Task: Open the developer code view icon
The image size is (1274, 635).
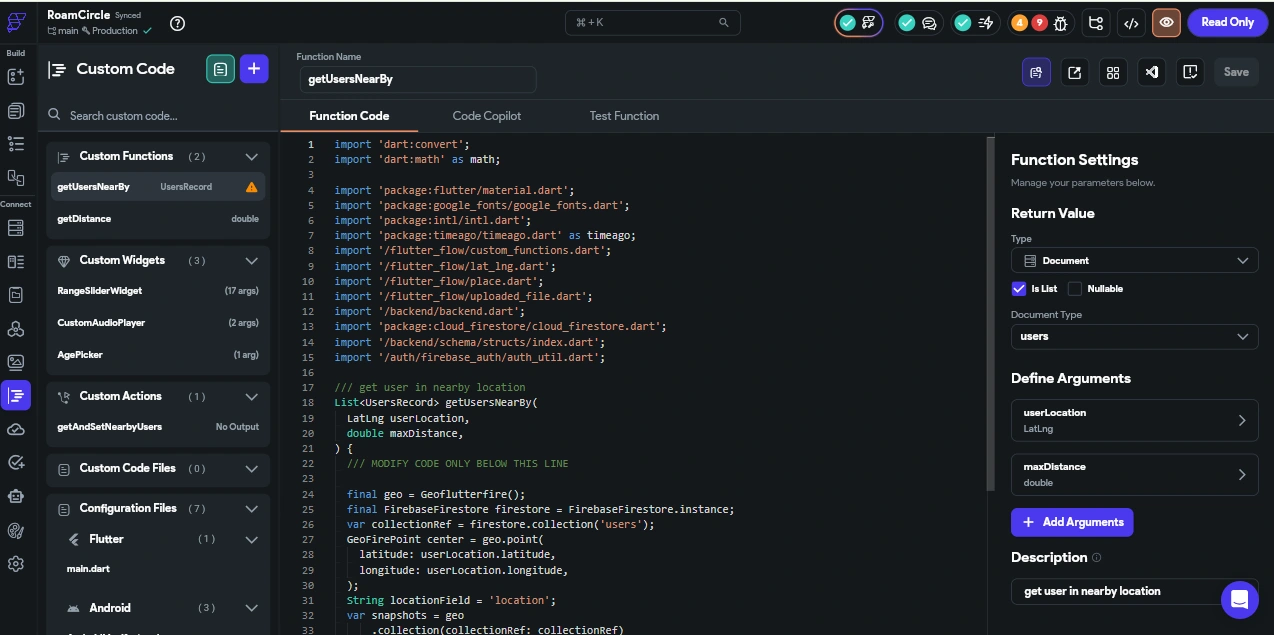Action: pyautogui.click(x=1131, y=22)
